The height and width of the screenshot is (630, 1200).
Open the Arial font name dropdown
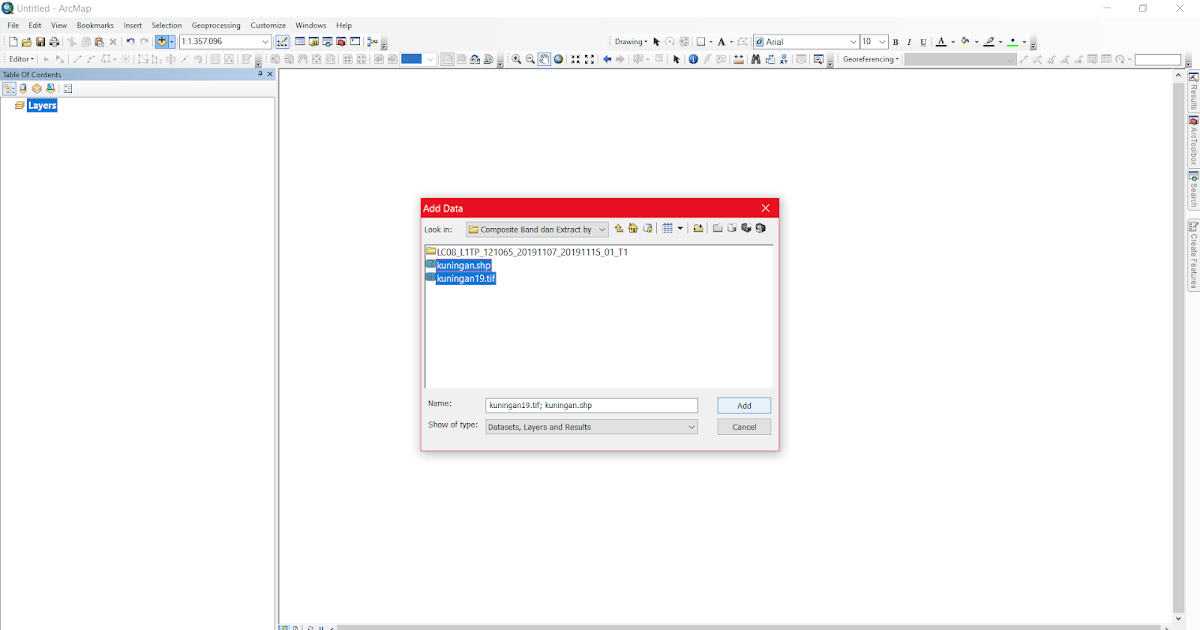point(853,42)
